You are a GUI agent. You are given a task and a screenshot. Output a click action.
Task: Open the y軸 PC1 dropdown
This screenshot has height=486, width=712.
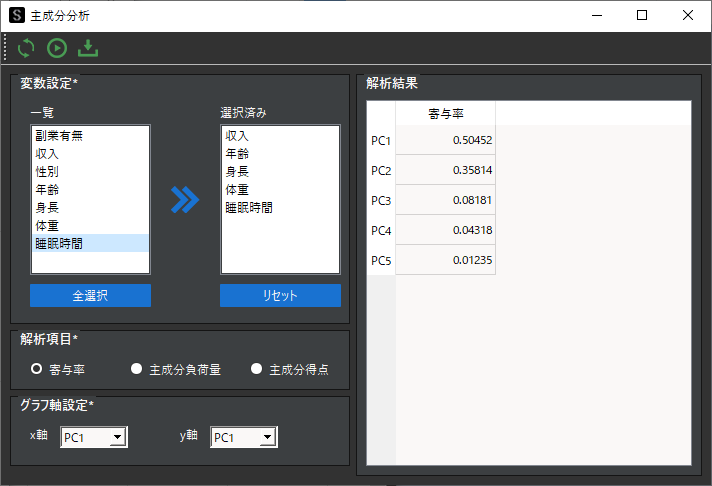coord(244,437)
